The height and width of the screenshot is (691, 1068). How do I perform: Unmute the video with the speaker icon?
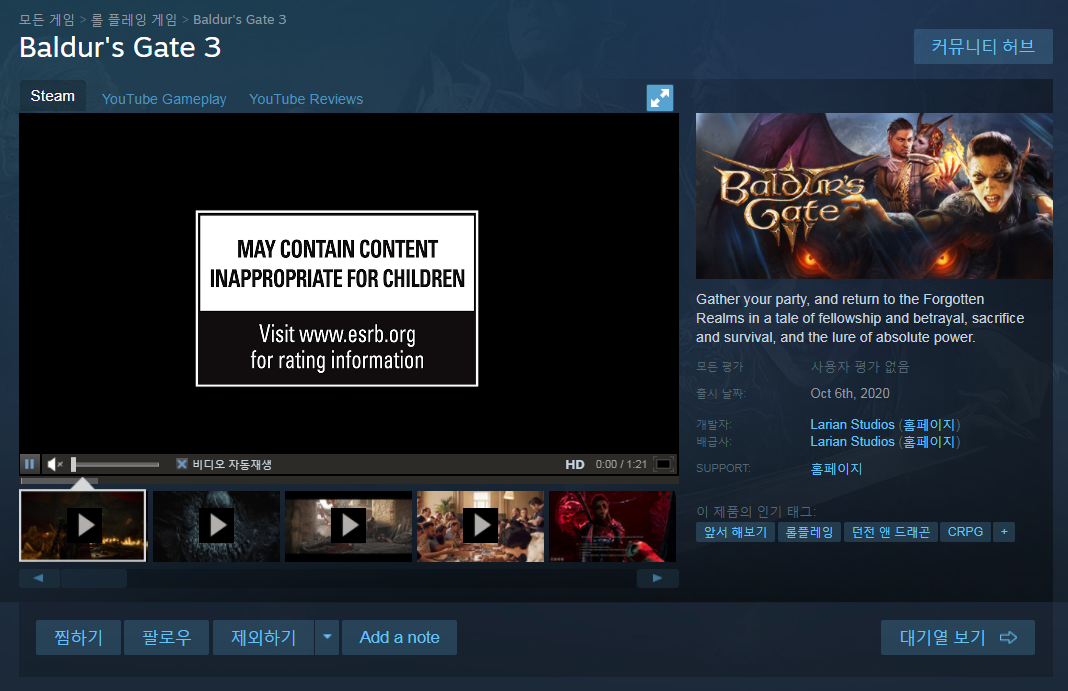pos(54,464)
